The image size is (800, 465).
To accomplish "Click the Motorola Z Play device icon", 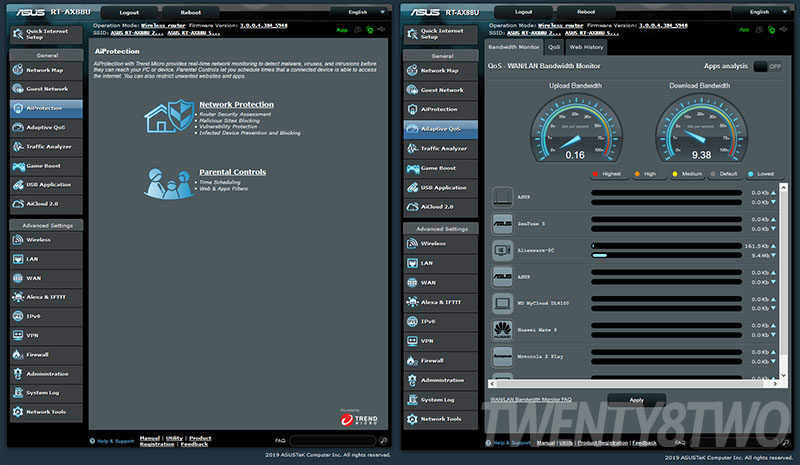I will point(503,356).
